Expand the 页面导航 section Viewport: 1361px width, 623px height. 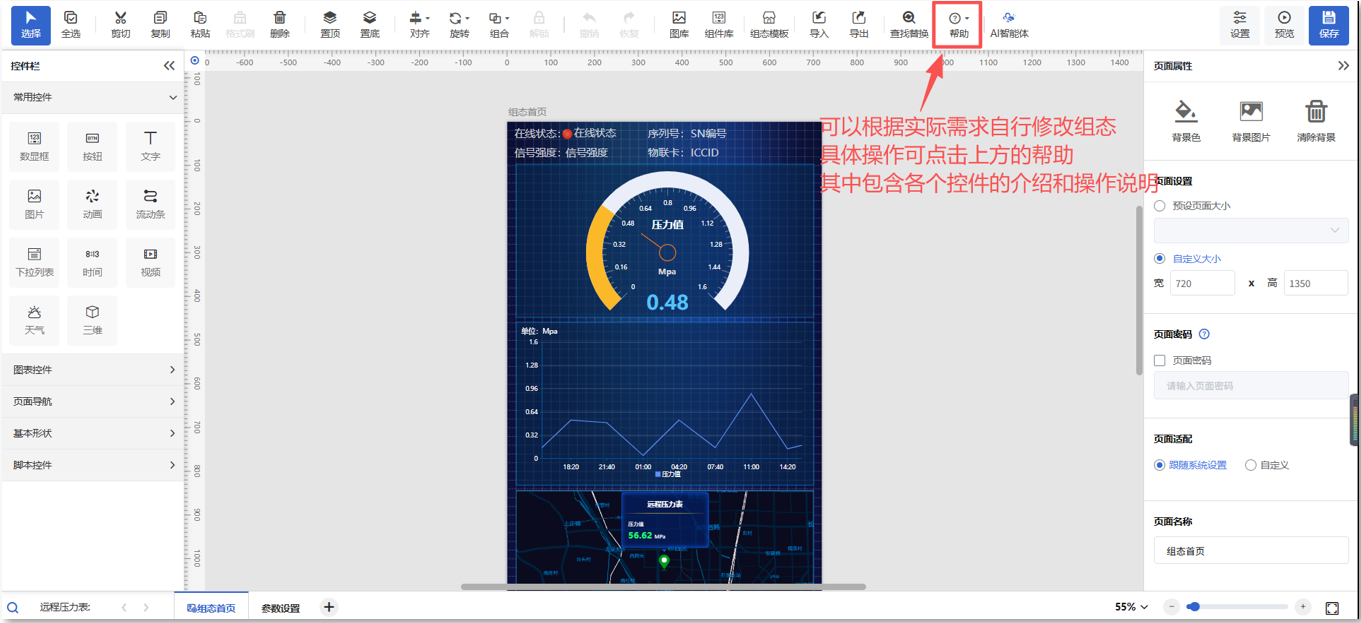pos(92,402)
